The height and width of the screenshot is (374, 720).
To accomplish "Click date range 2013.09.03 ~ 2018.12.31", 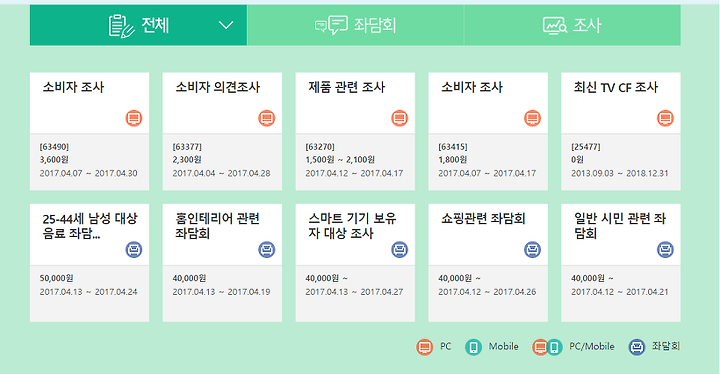I will click(x=620, y=173).
